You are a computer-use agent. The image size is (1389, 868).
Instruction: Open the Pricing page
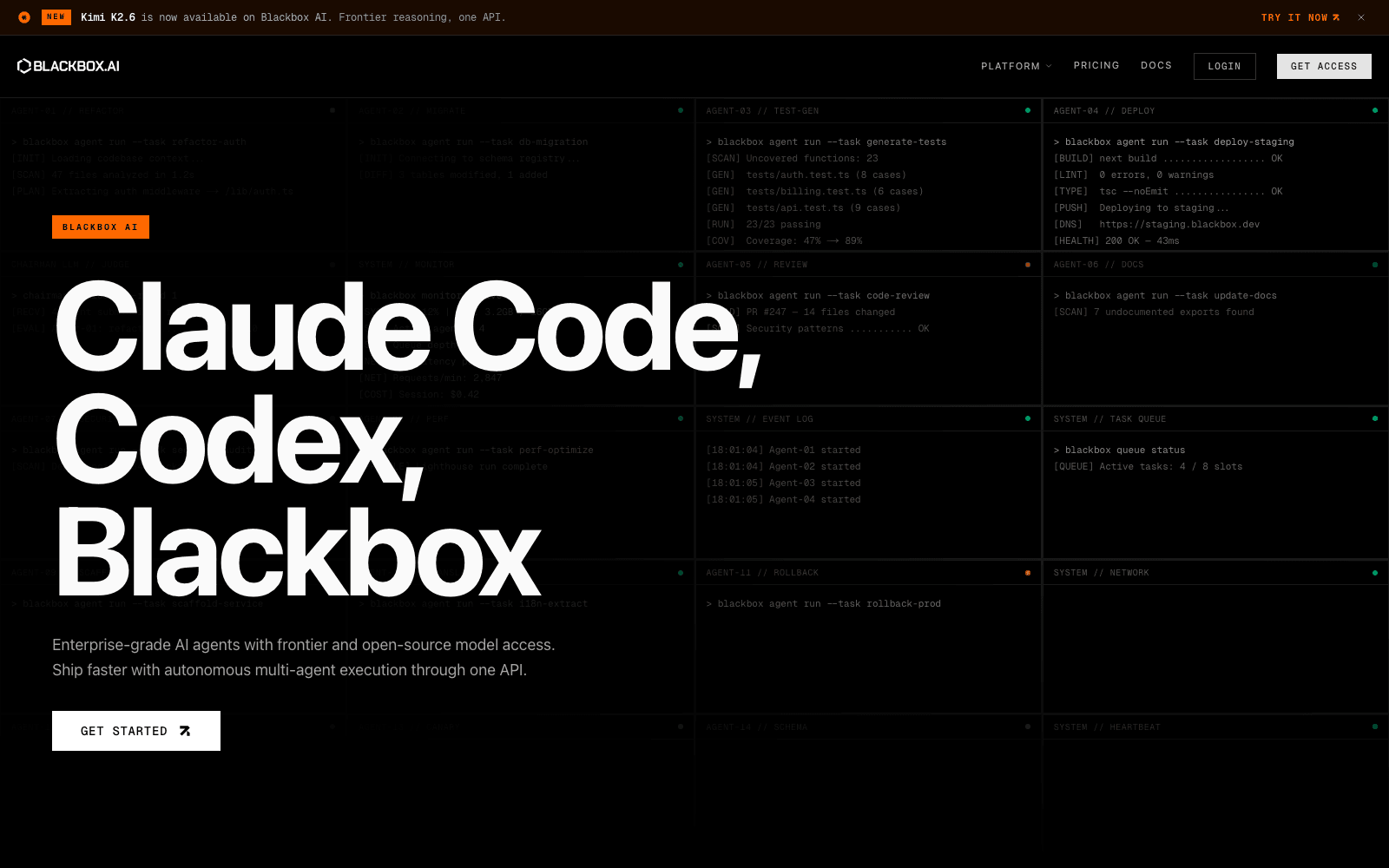[1096, 65]
